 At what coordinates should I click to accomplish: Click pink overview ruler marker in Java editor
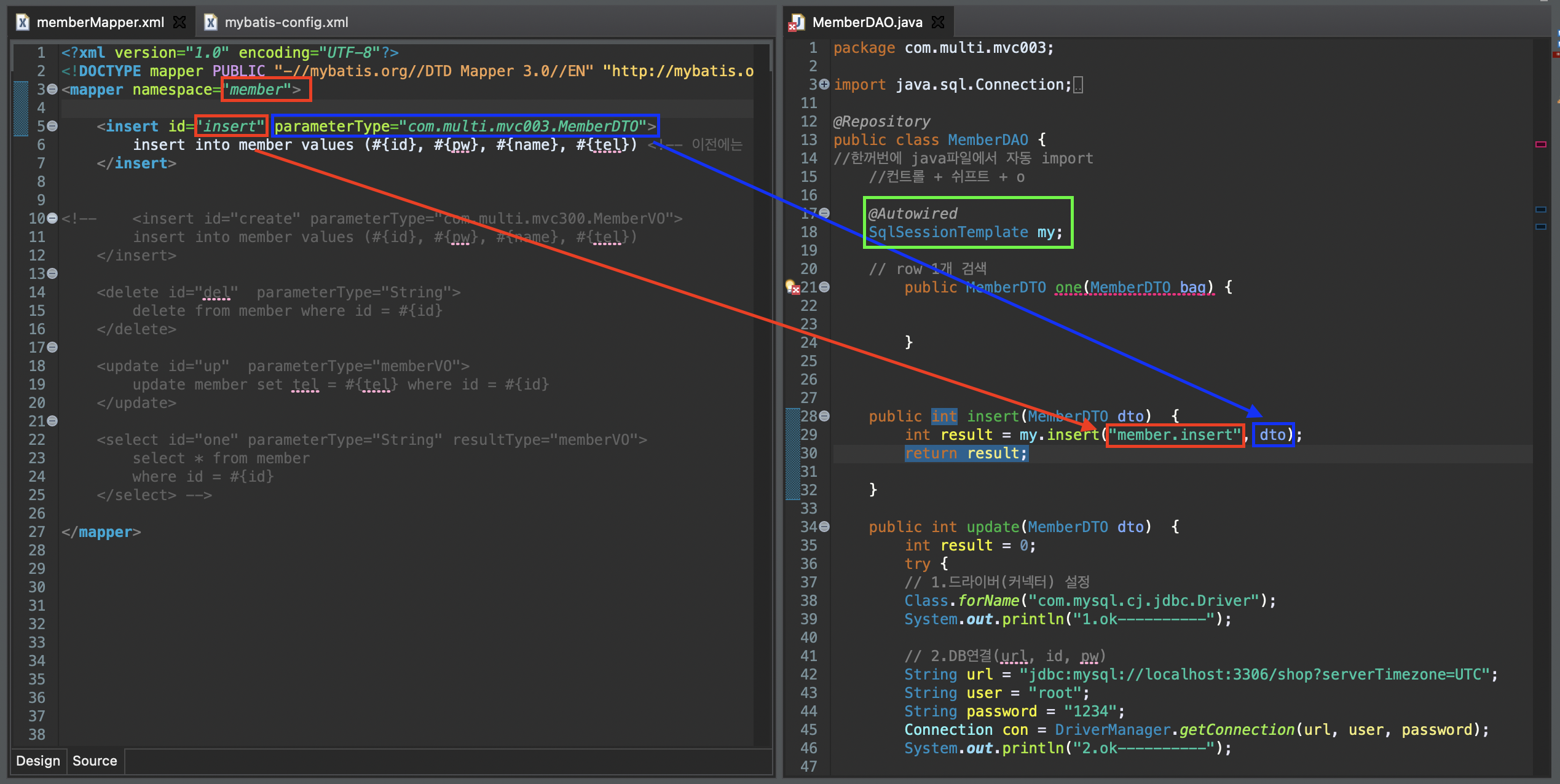coord(1540,144)
